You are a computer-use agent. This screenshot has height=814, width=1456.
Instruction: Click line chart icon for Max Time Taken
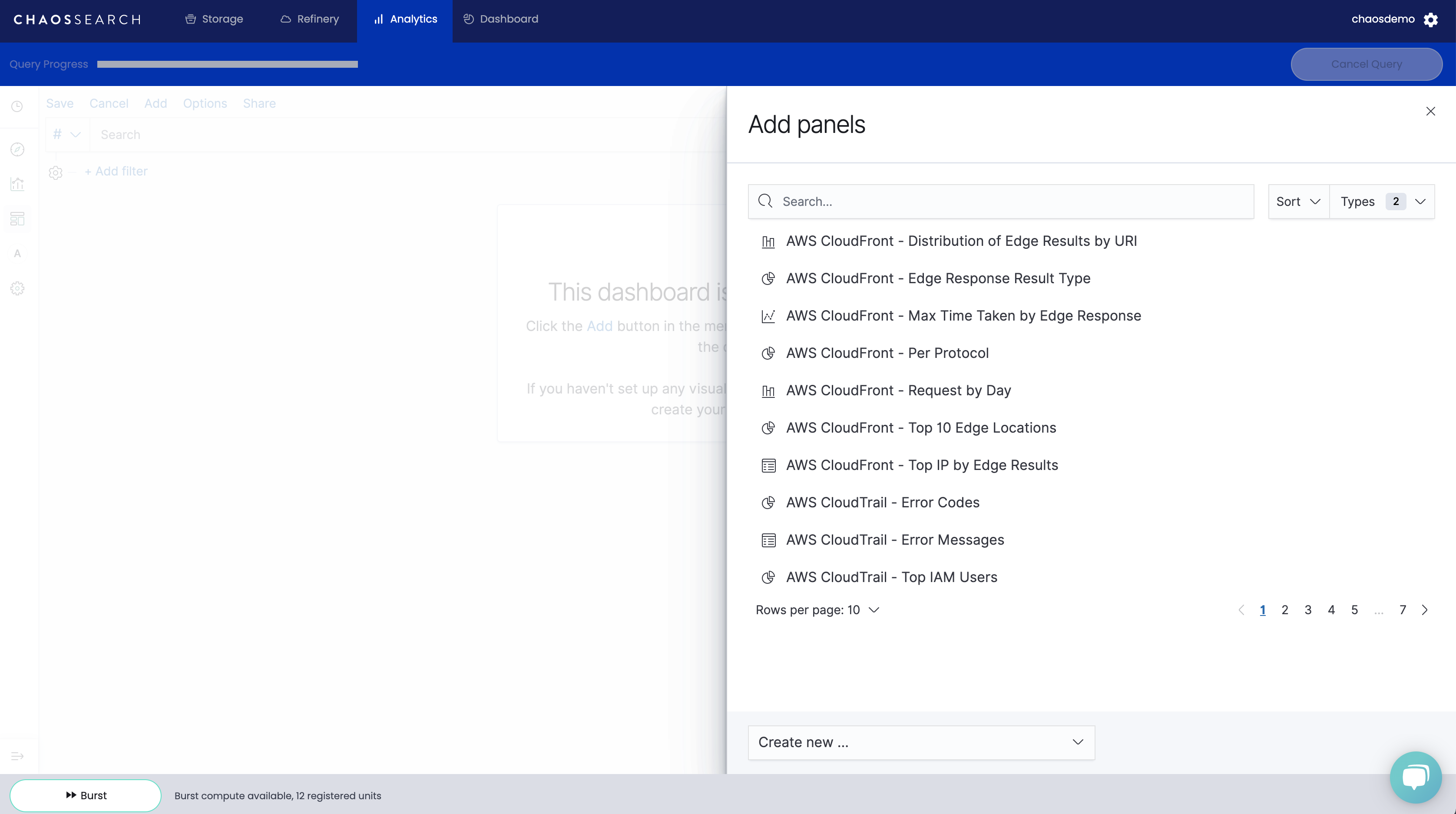(768, 316)
